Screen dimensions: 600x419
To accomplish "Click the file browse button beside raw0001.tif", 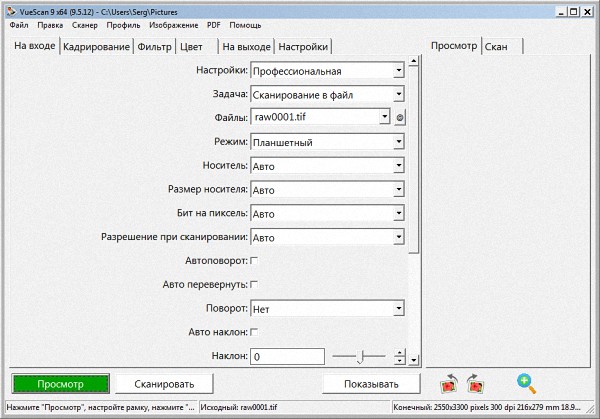I will (x=400, y=118).
